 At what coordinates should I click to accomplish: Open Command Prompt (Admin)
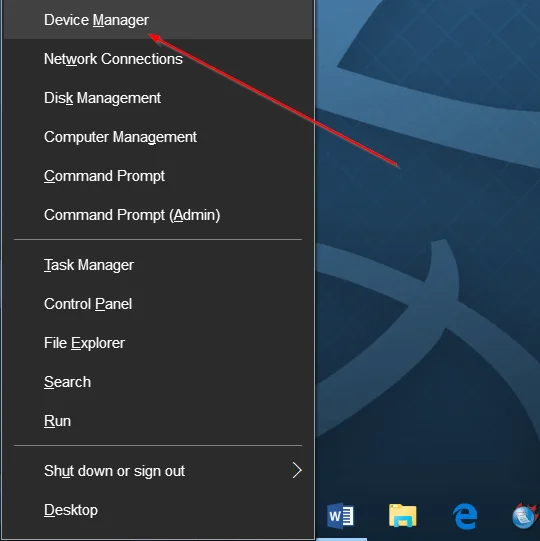coord(158,215)
